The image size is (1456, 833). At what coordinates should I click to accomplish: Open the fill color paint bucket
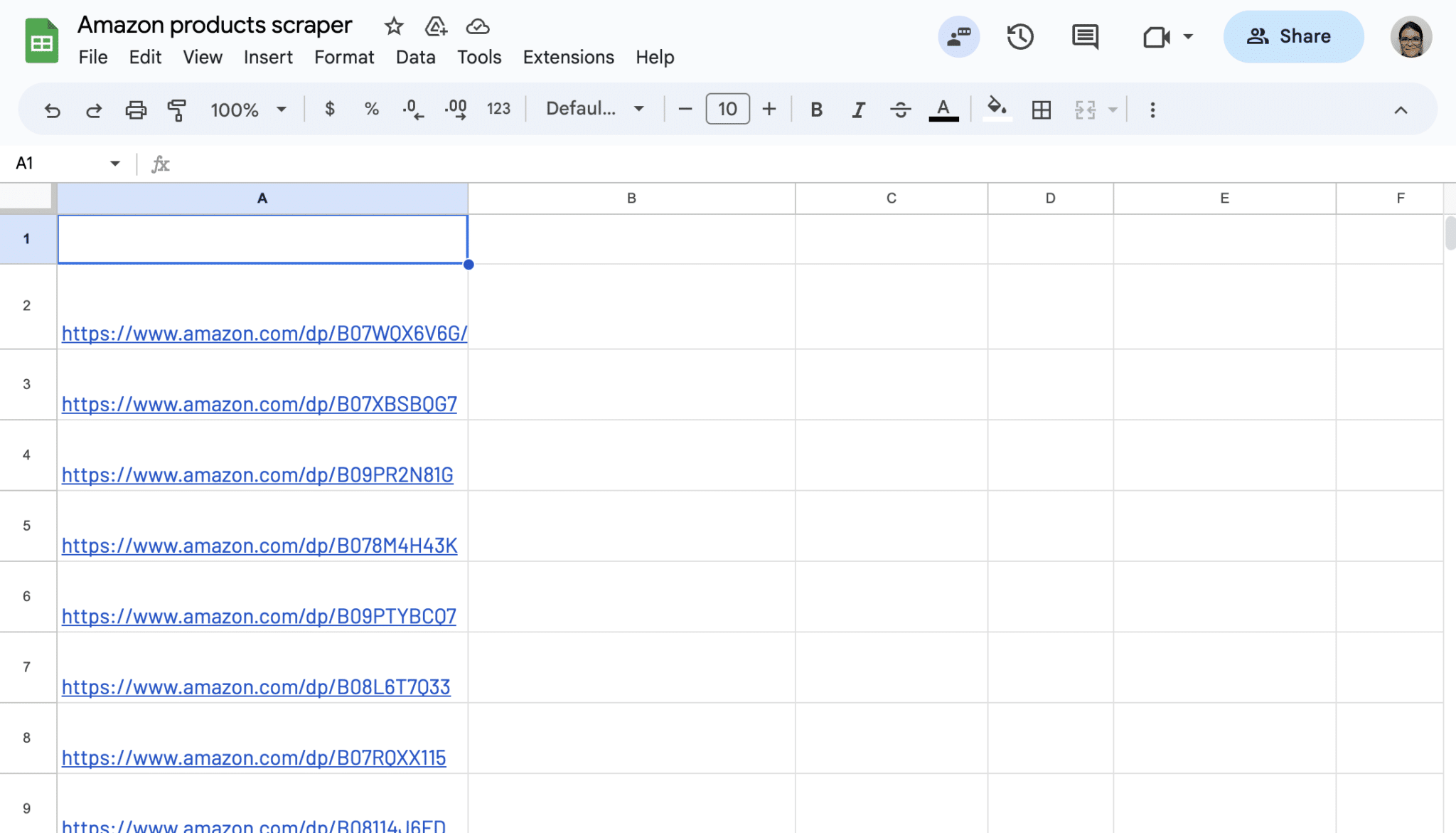[997, 110]
